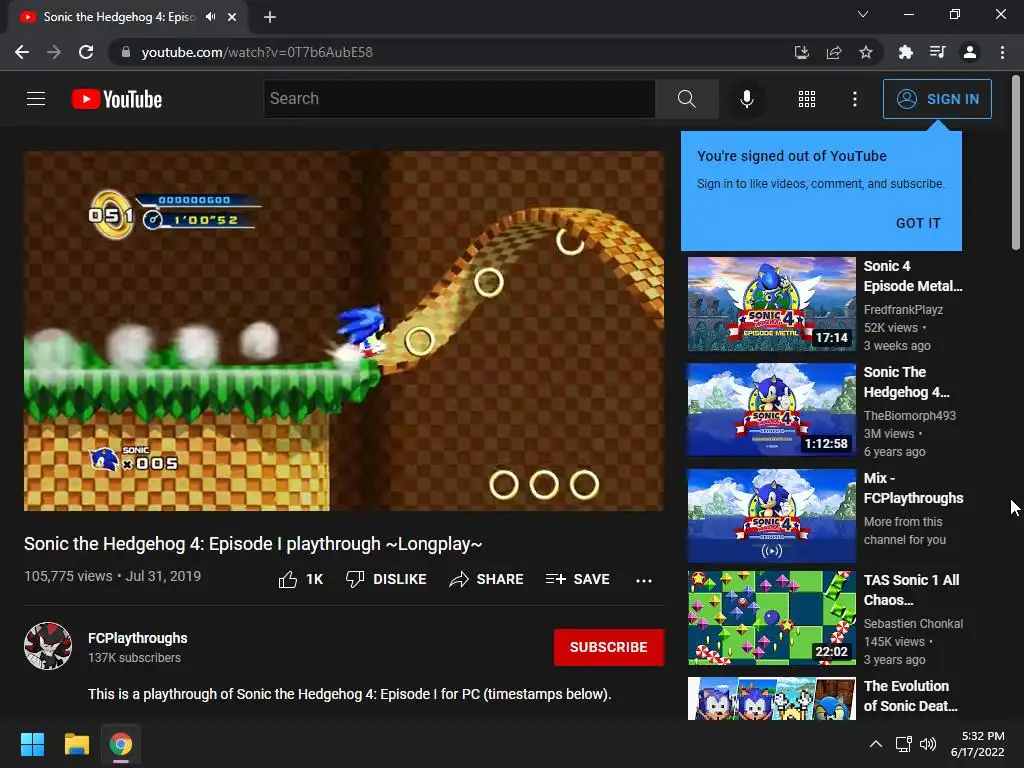Like the video with thumbs up
1024x768 pixels.
[x=301, y=579]
